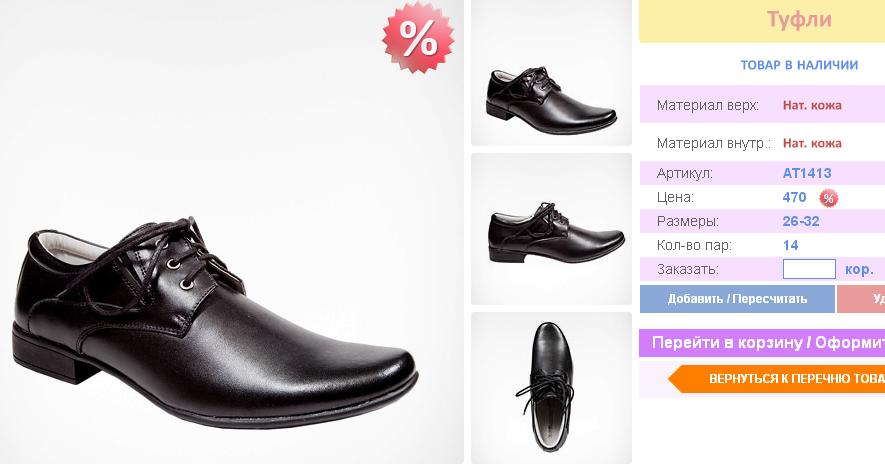Click the small percent icon beside price 470
Viewport: 885px width, 470px height.
click(828, 198)
